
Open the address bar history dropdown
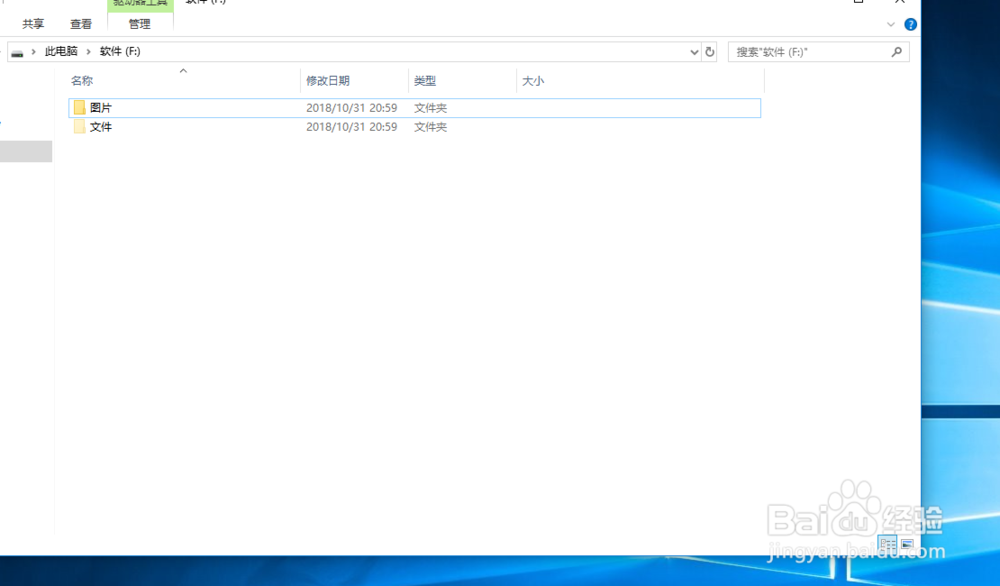pyautogui.click(x=694, y=51)
